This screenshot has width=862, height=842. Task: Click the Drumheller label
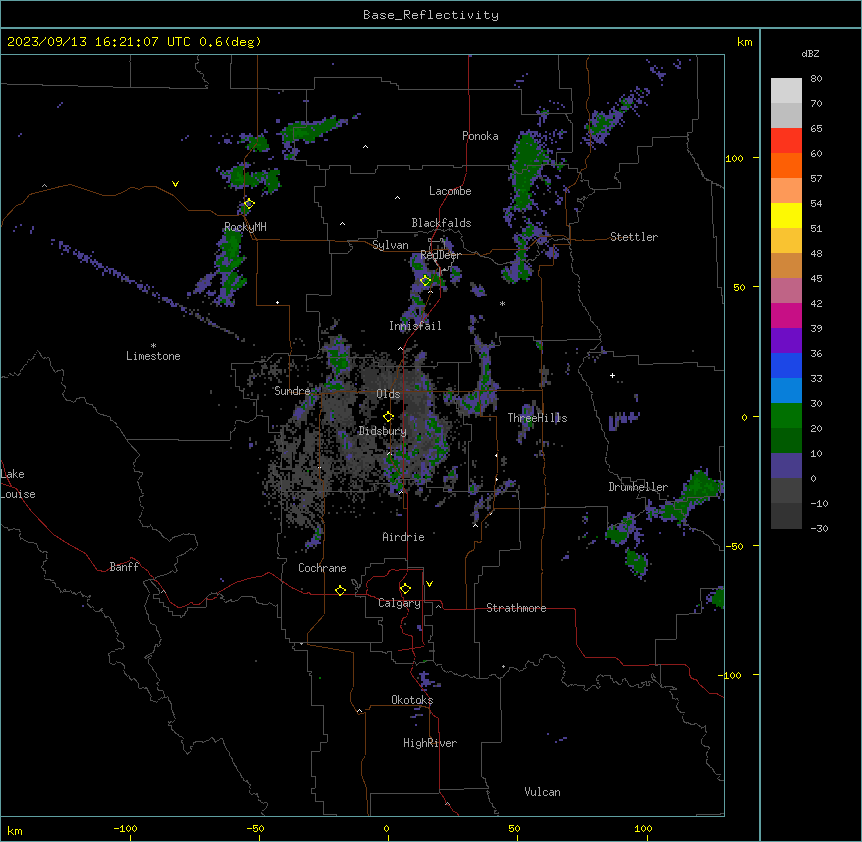pyautogui.click(x=638, y=487)
